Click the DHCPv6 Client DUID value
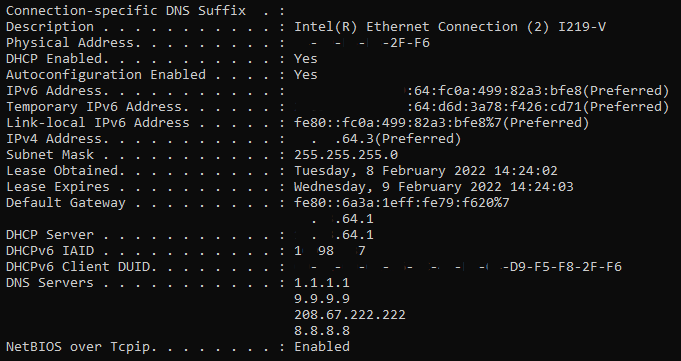681x361 pixels. coord(458,267)
